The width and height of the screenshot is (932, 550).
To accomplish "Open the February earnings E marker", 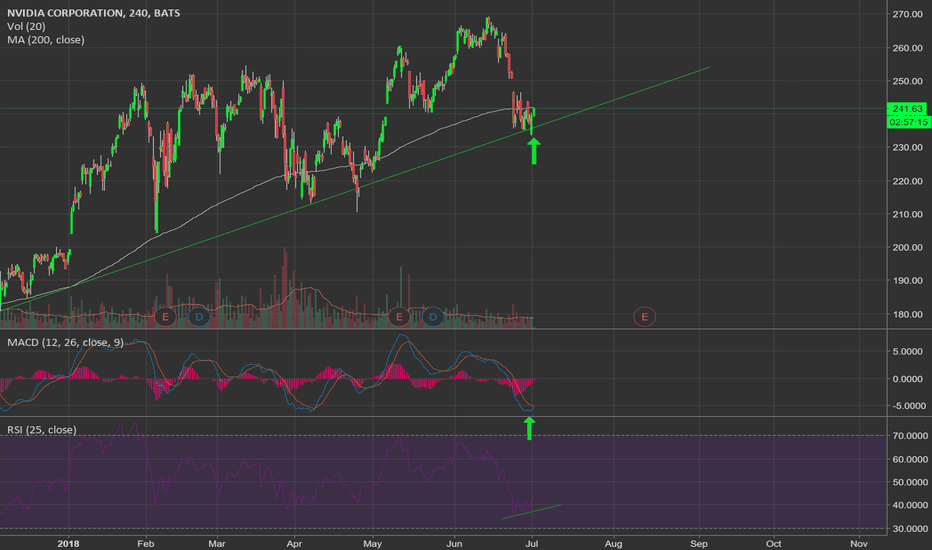I will [x=165, y=317].
